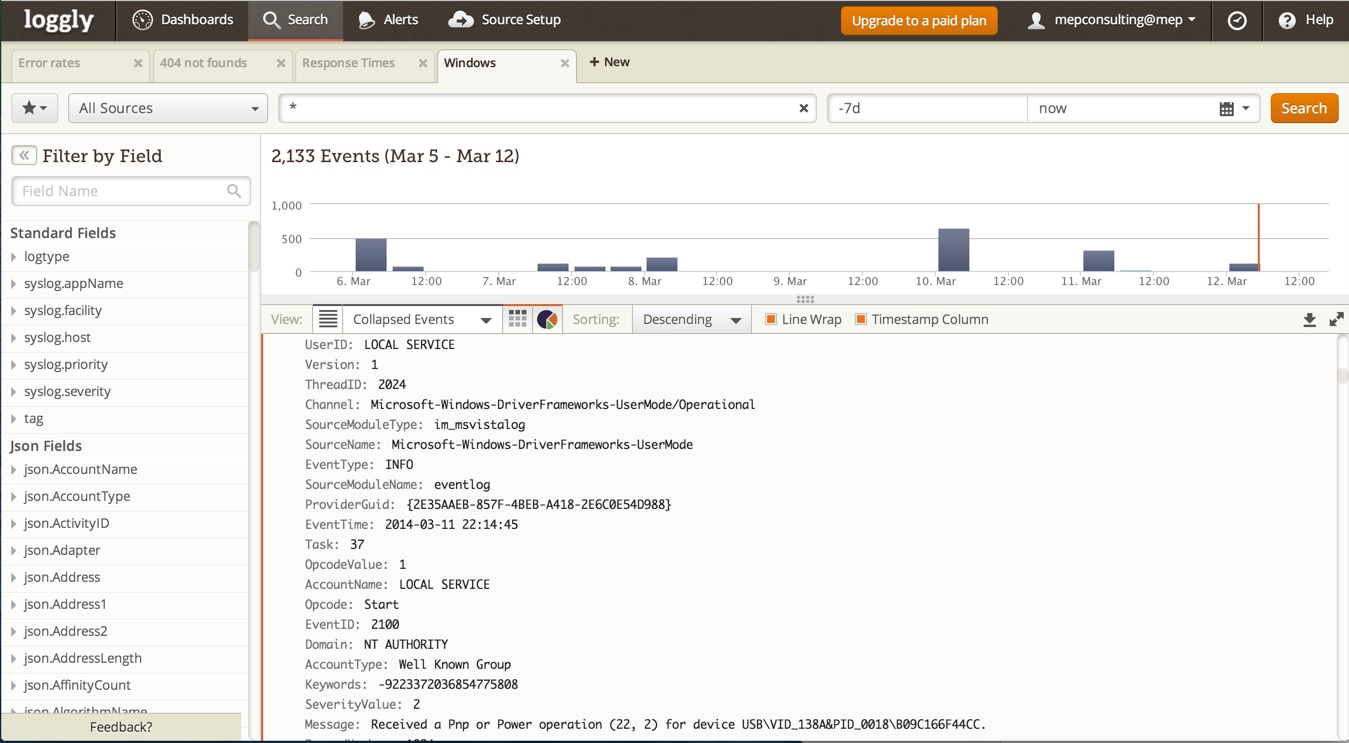The height and width of the screenshot is (743, 1349).
Task: Toggle the Line Wrap checkbox
Action: 771,319
